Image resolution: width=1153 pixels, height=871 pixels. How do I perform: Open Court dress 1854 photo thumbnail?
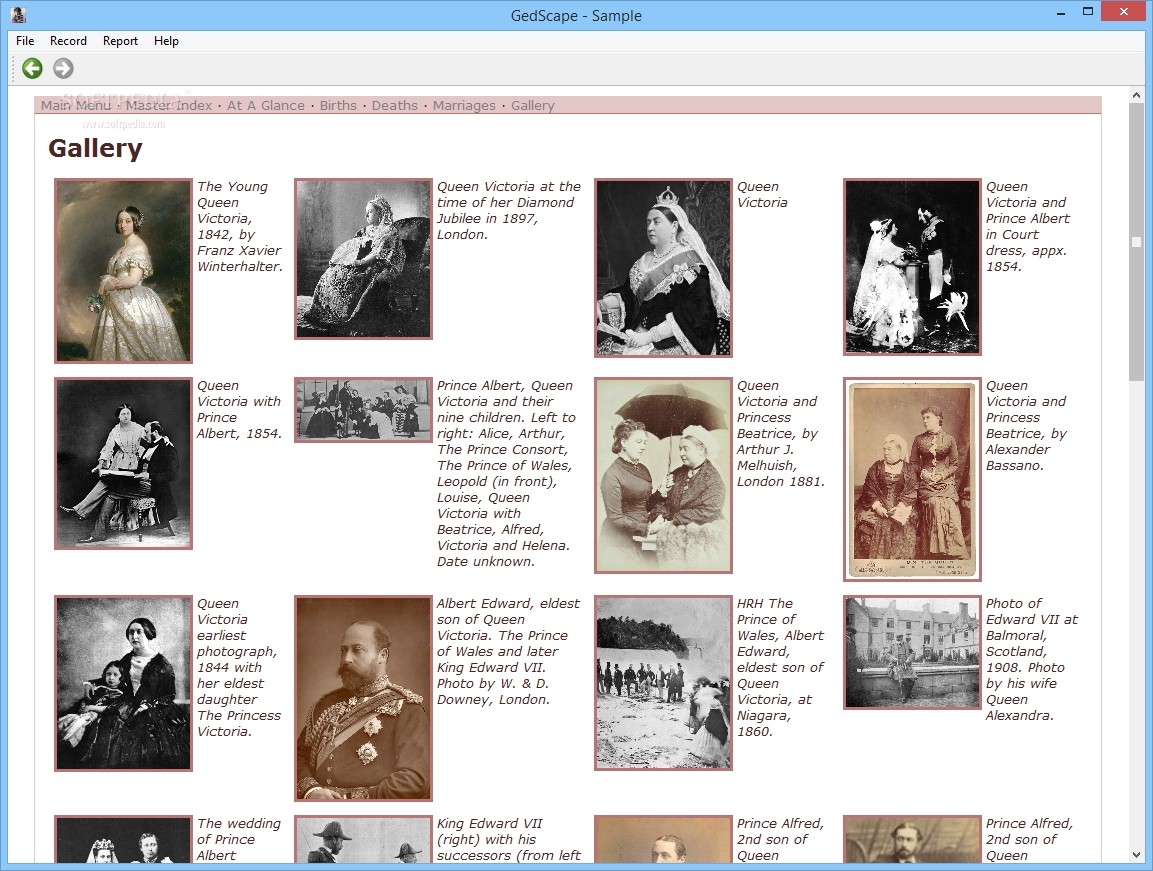point(912,266)
